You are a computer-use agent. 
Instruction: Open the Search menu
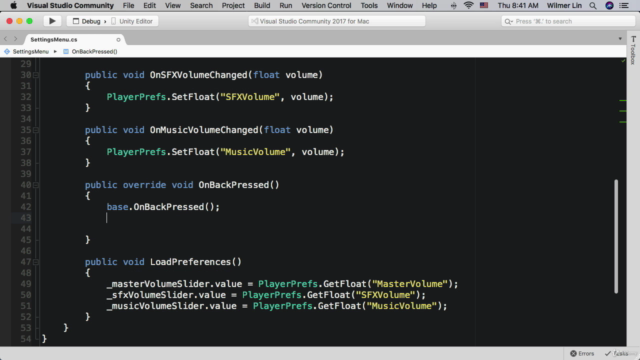coord(201,5)
